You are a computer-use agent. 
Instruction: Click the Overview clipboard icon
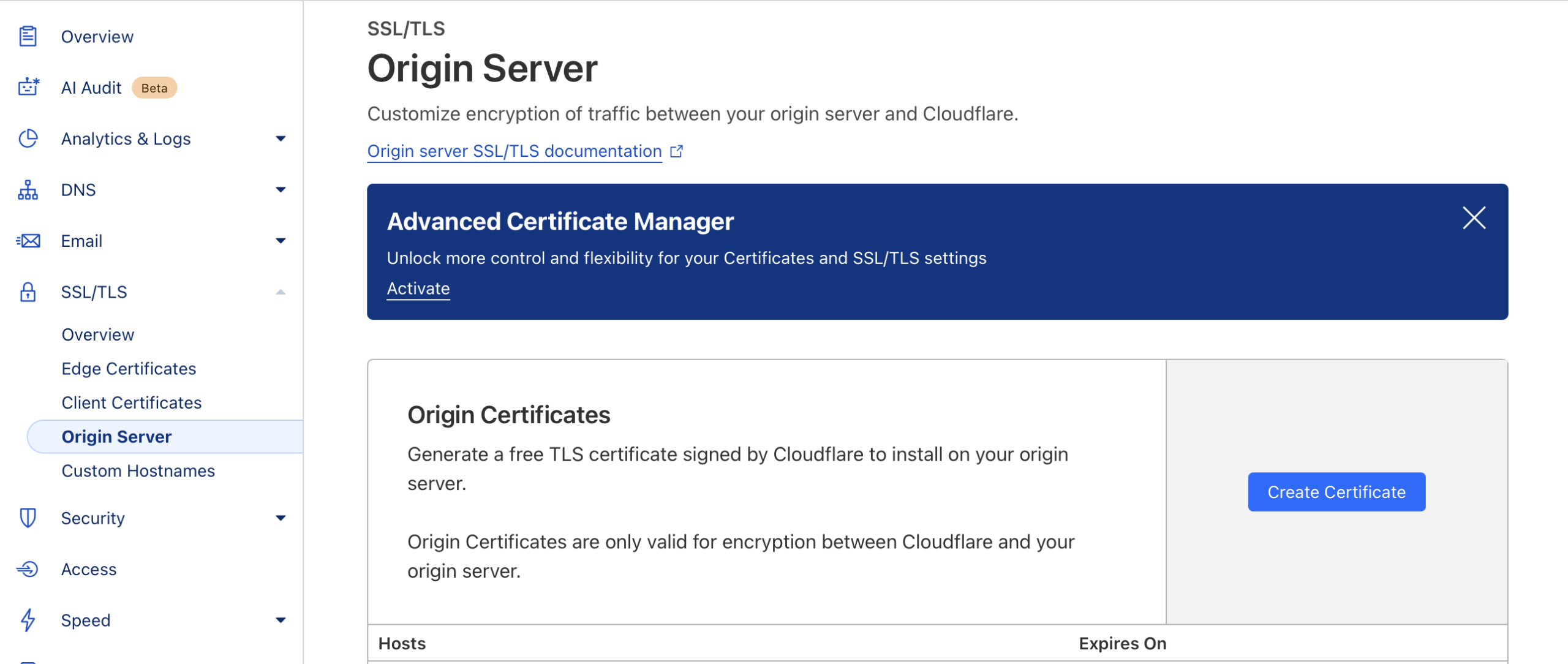tap(28, 37)
